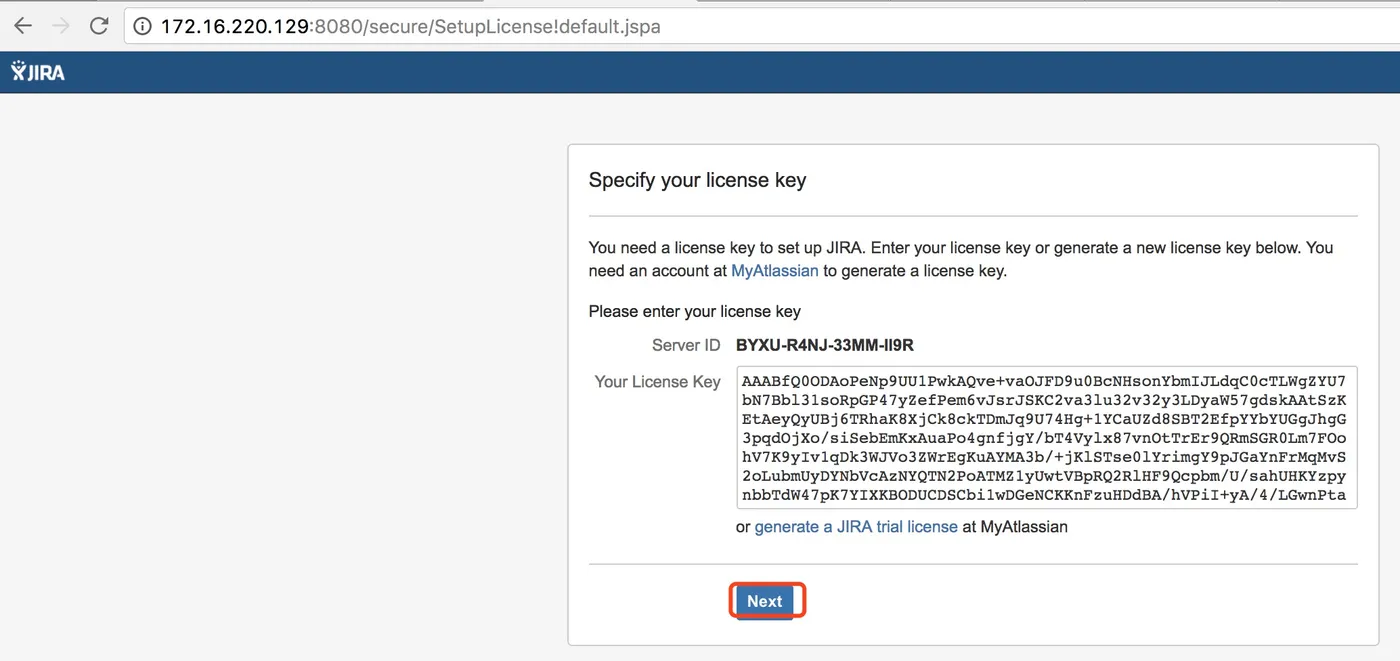The image size is (1400, 661).
Task: Click the browser back arrow
Action: coord(22,27)
